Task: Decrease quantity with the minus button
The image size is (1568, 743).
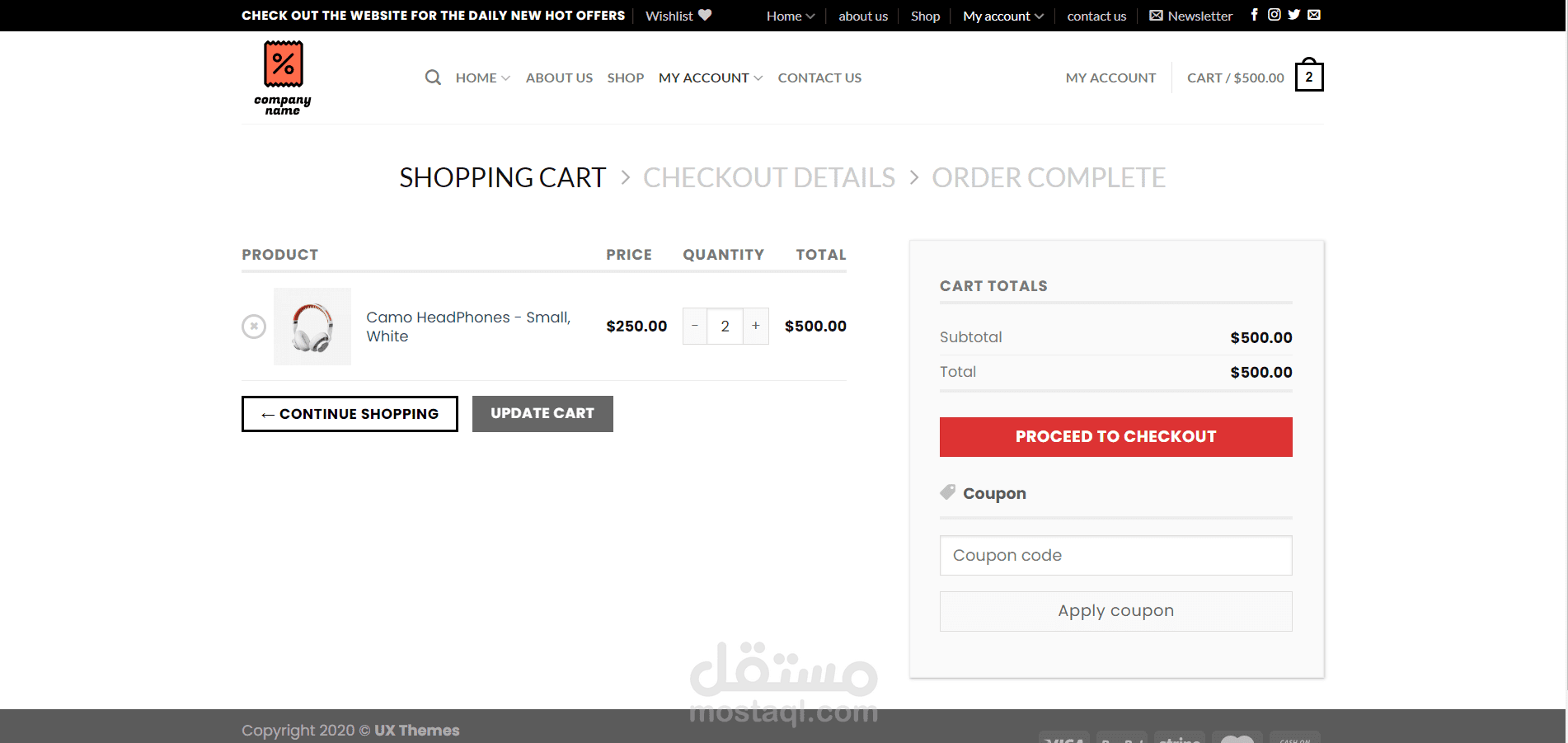Action: click(695, 327)
